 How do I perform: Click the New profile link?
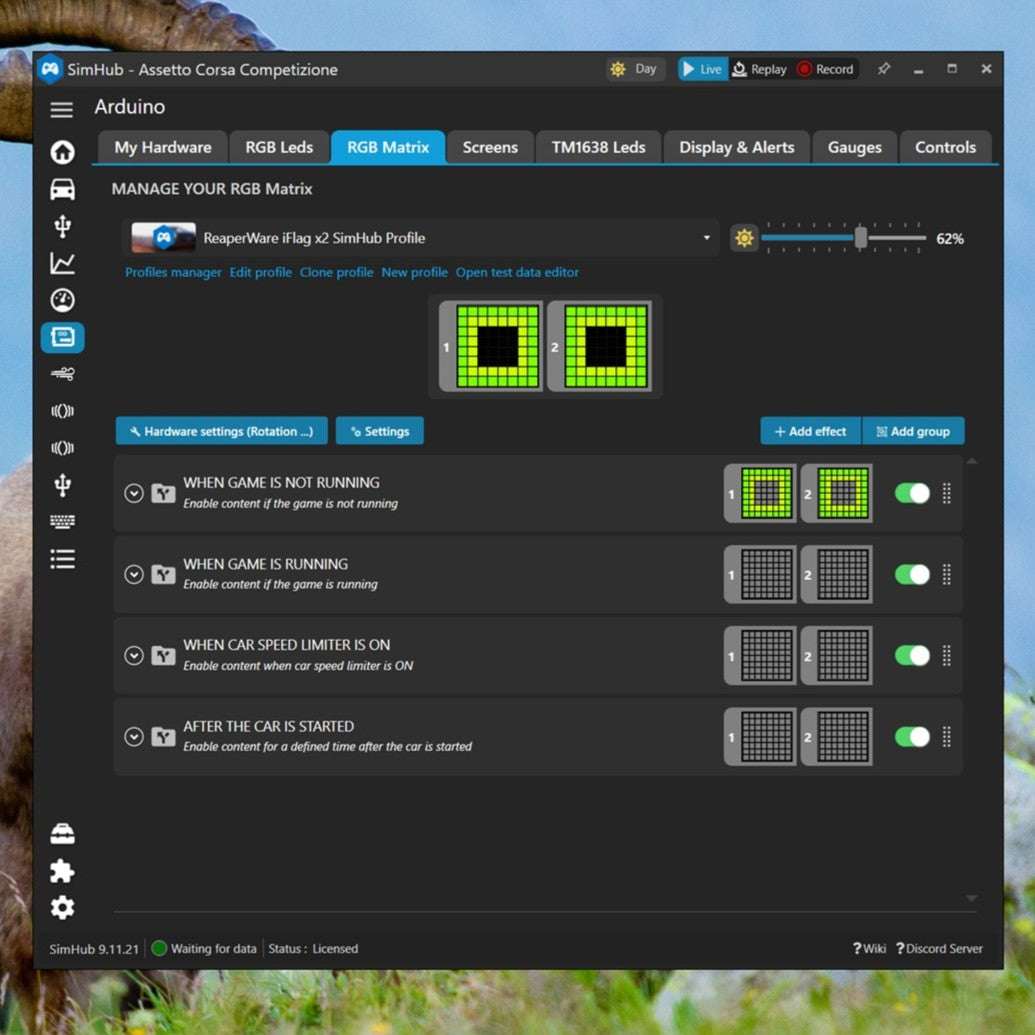click(x=415, y=272)
